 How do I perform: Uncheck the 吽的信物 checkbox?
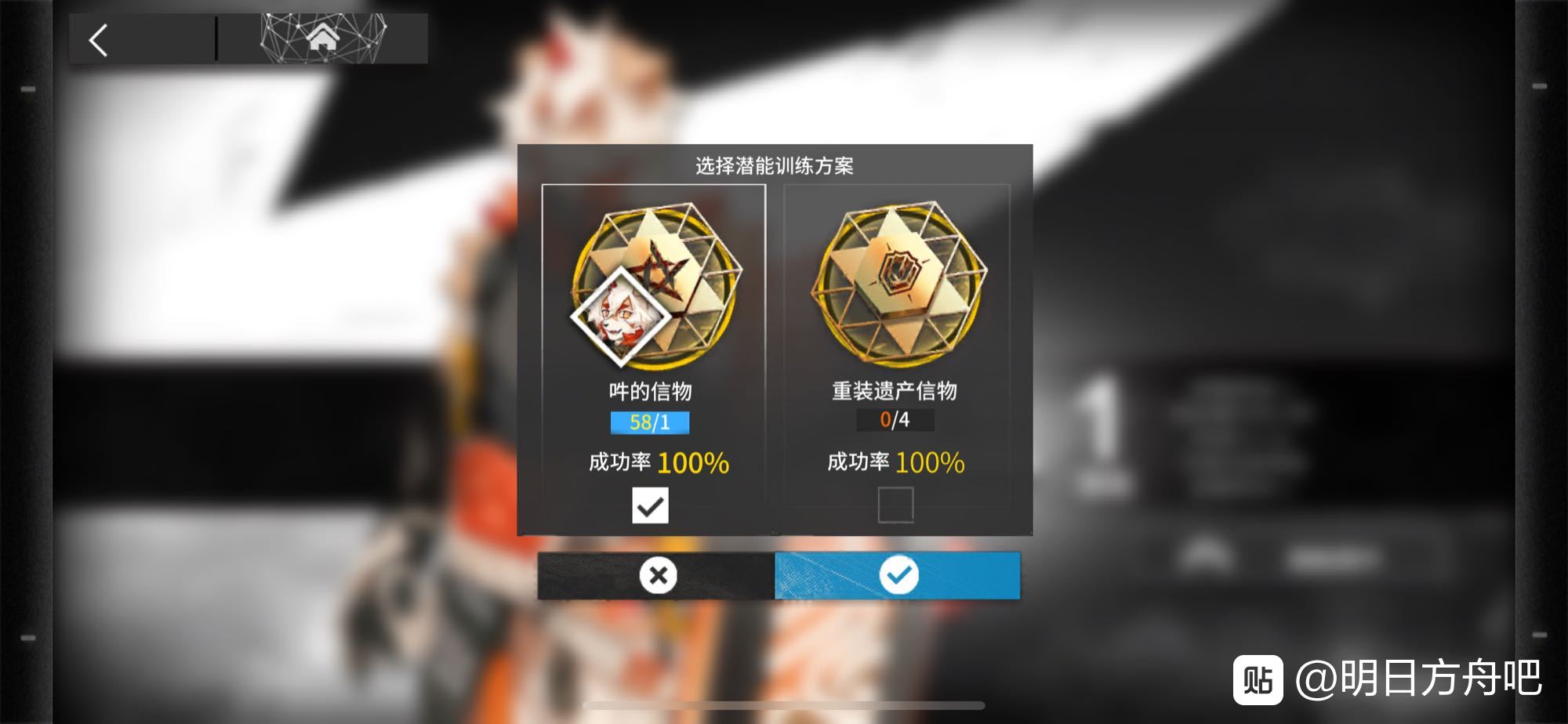coord(651,505)
